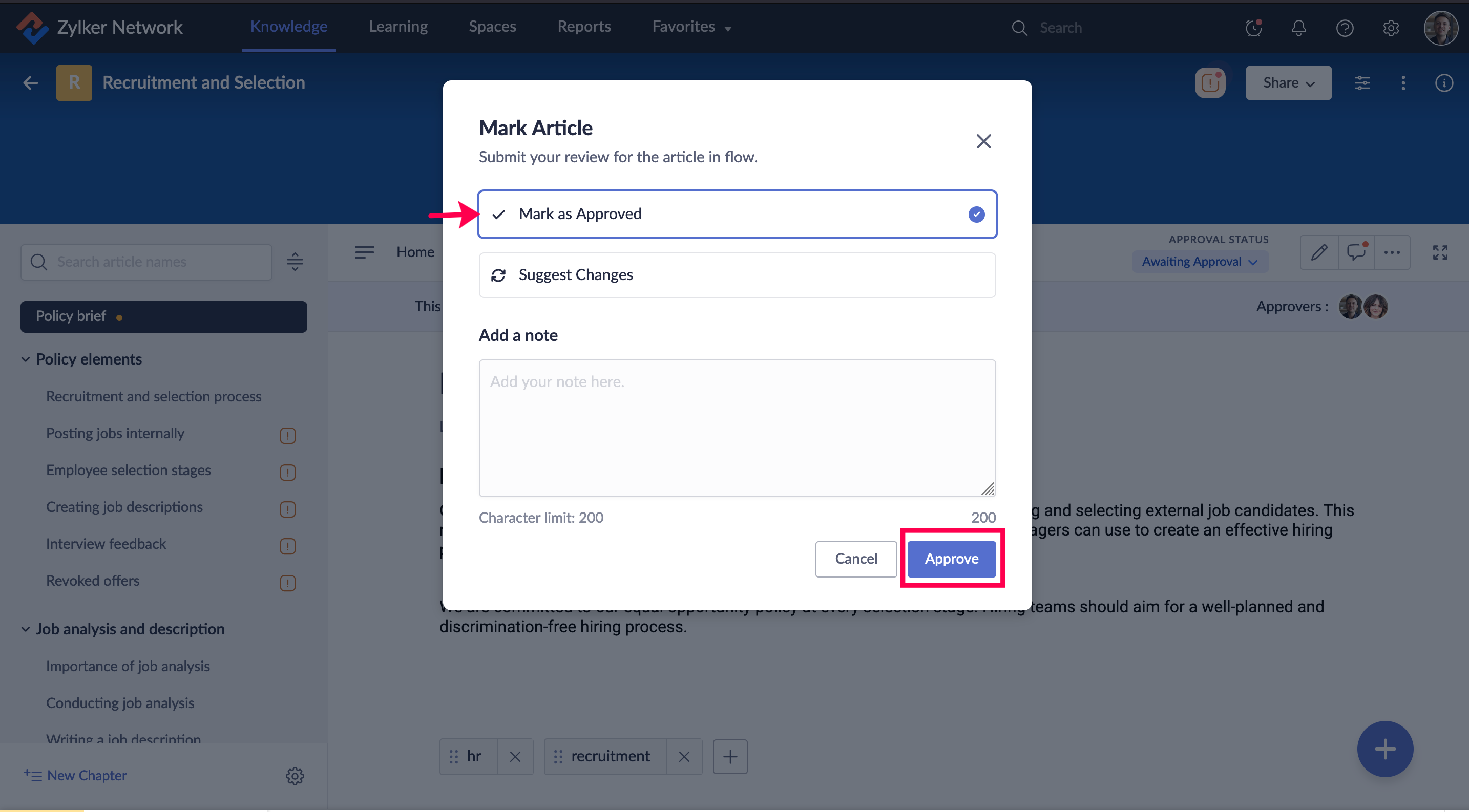Screen dimensions: 1469x812
Task: Open the article comments icon
Action: 1355,252
